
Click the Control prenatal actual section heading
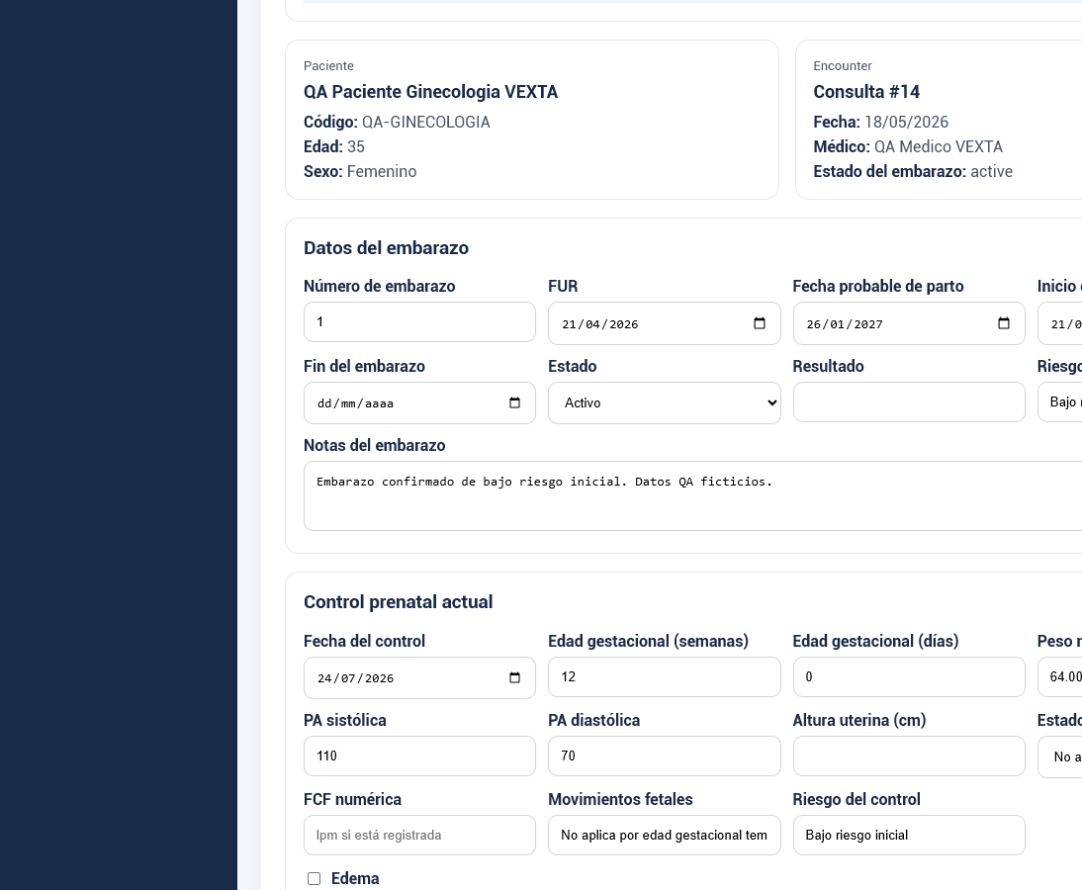(398, 602)
